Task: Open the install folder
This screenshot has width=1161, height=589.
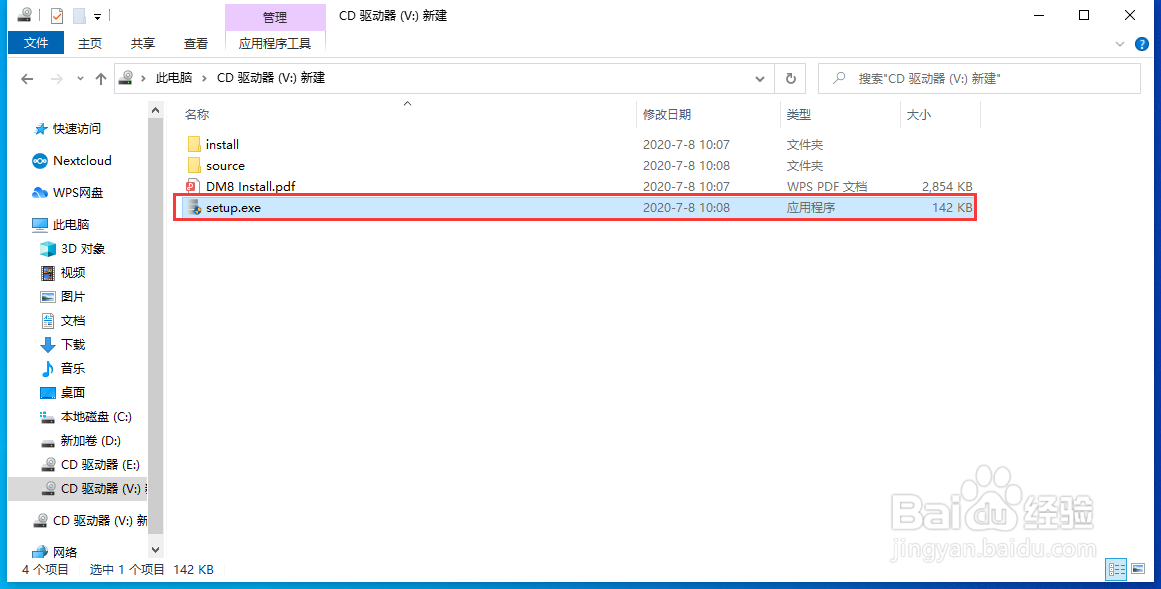Action: [220, 144]
